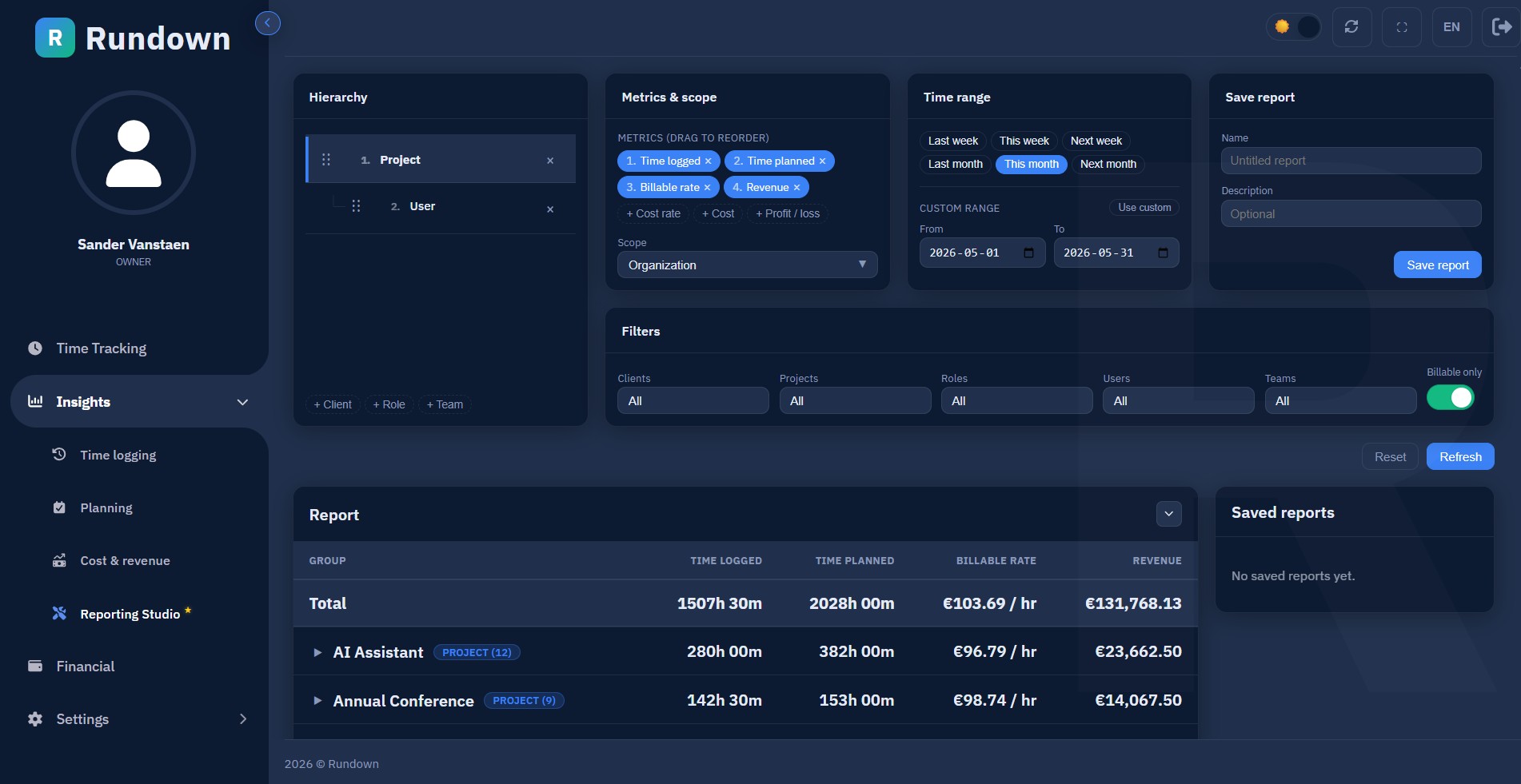The image size is (1521, 784).
Task: Click the blue Refresh button
Action: (x=1460, y=456)
